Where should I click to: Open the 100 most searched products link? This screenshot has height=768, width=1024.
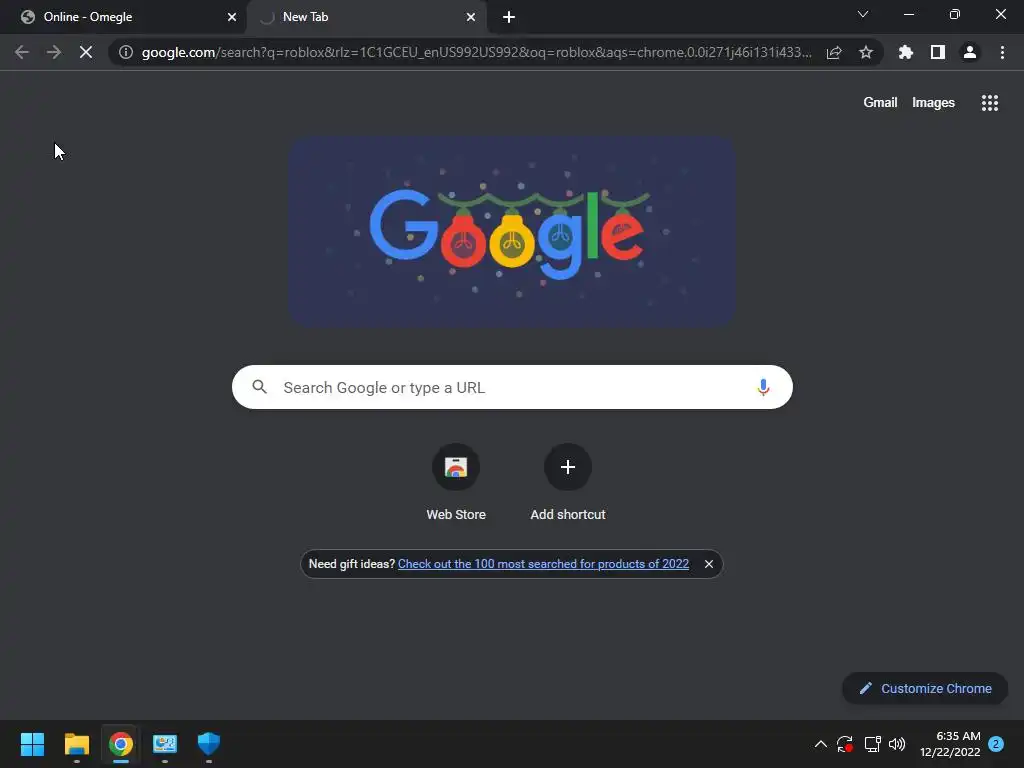[543, 564]
